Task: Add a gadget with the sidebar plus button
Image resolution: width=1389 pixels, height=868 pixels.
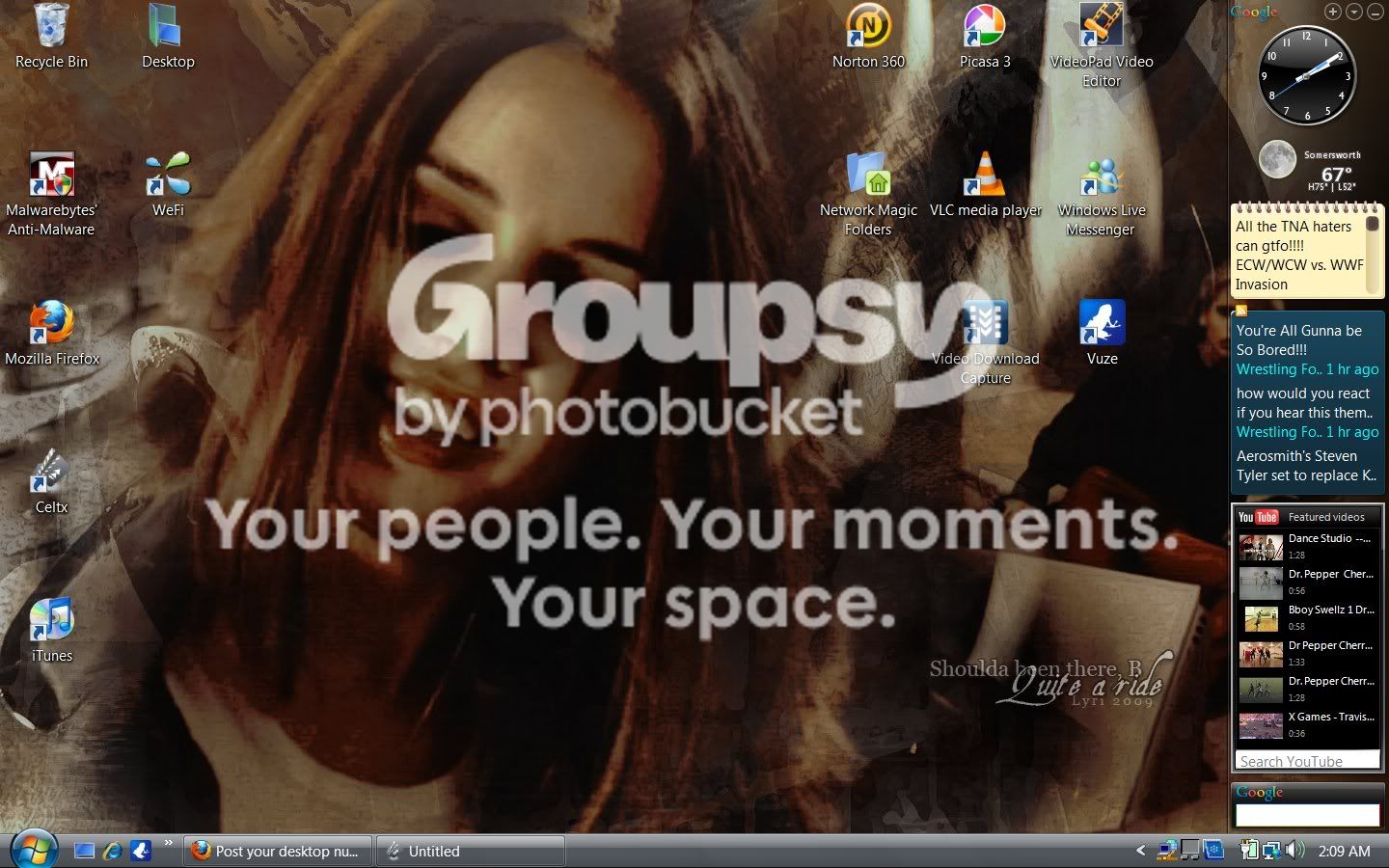Action: point(1332,12)
